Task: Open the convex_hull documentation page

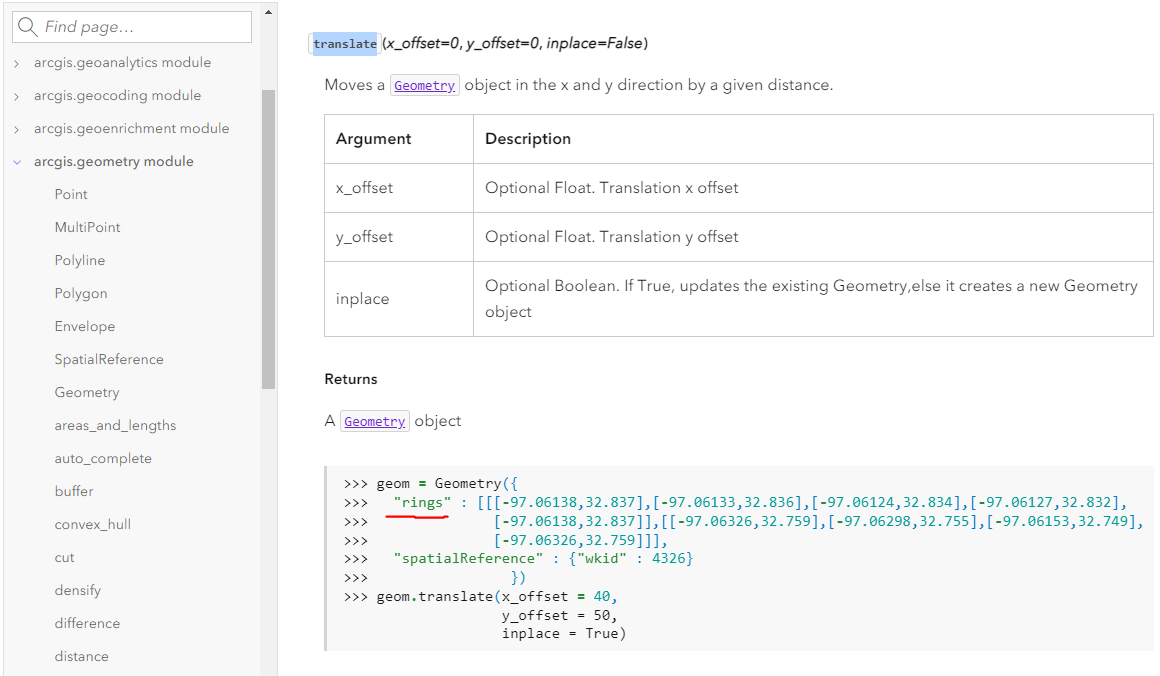Action: pyautogui.click(x=92, y=523)
